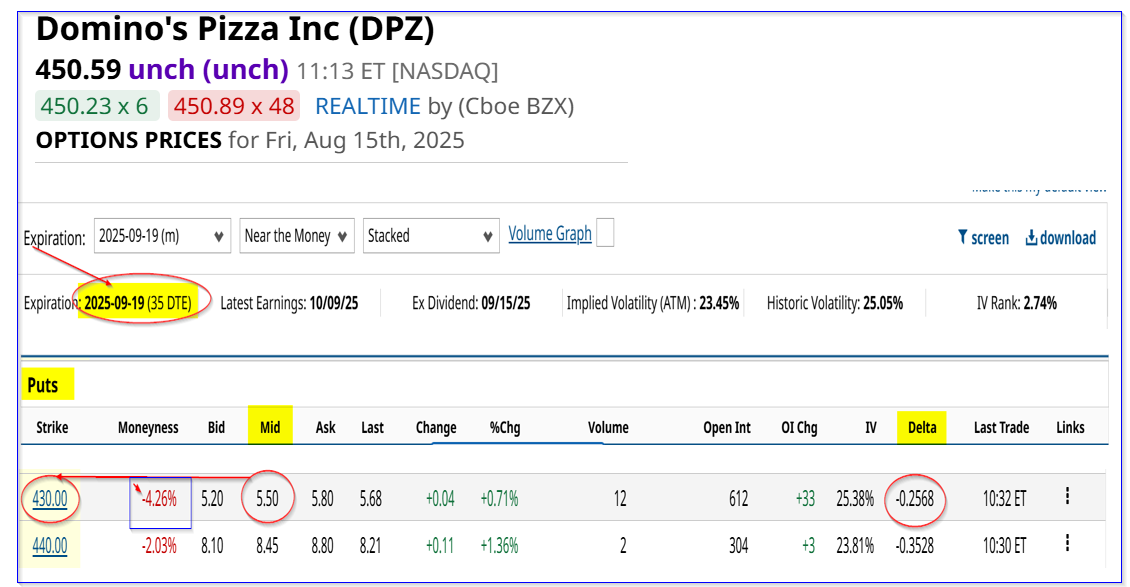Download the options data
Image resolution: width=1130 pixels, height=587 pixels.
(1061, 238)
